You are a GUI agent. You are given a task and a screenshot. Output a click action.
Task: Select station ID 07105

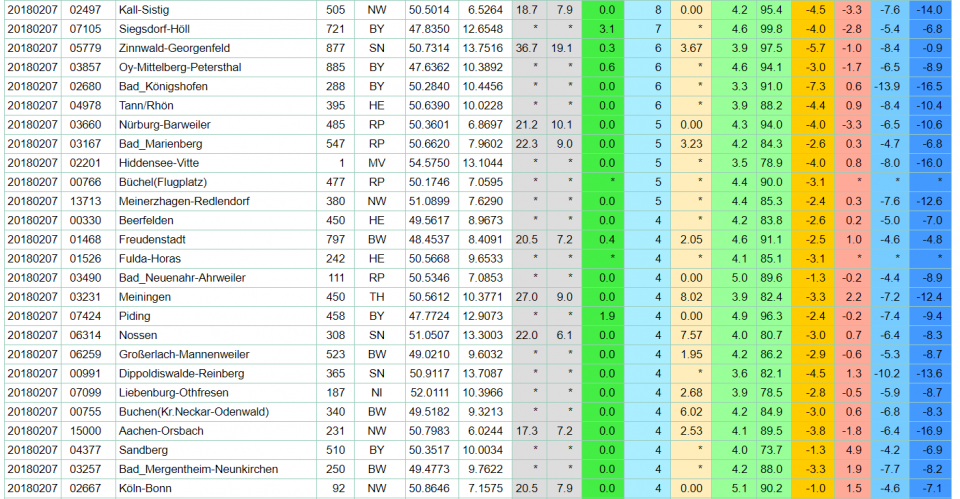tap(85, 28)
